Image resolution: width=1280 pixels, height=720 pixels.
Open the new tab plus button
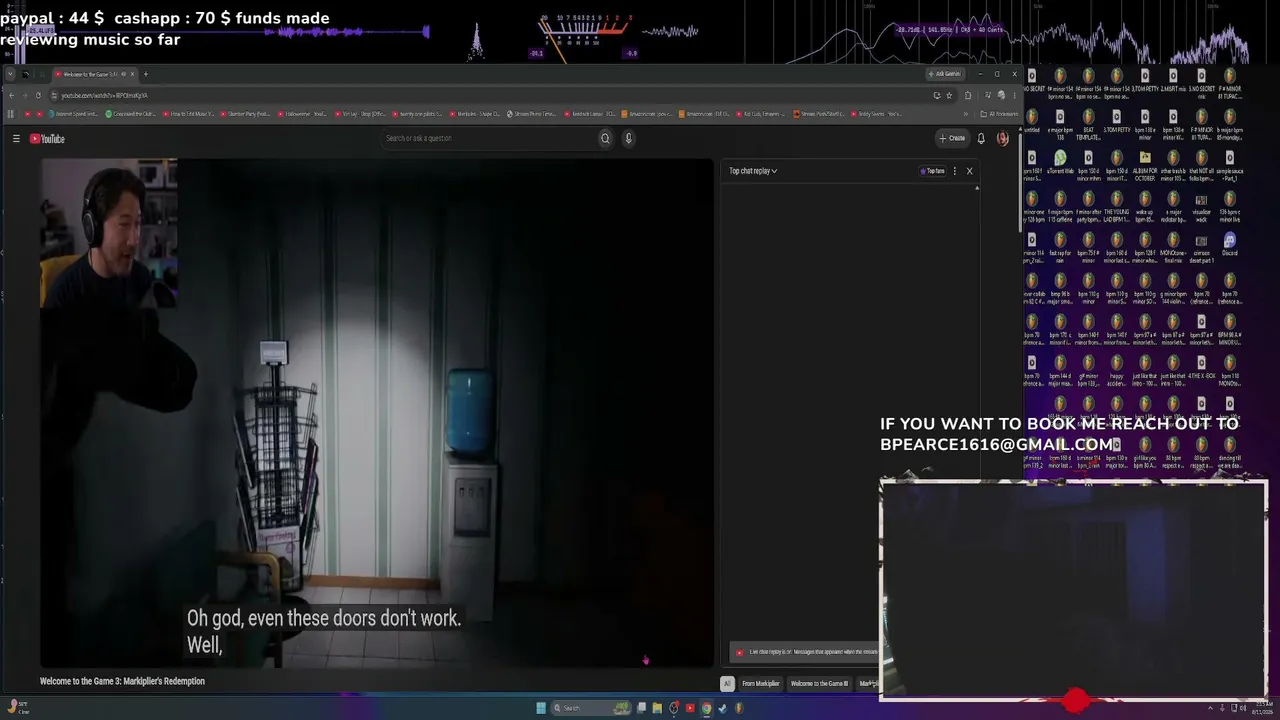click(x=145, y=74)
